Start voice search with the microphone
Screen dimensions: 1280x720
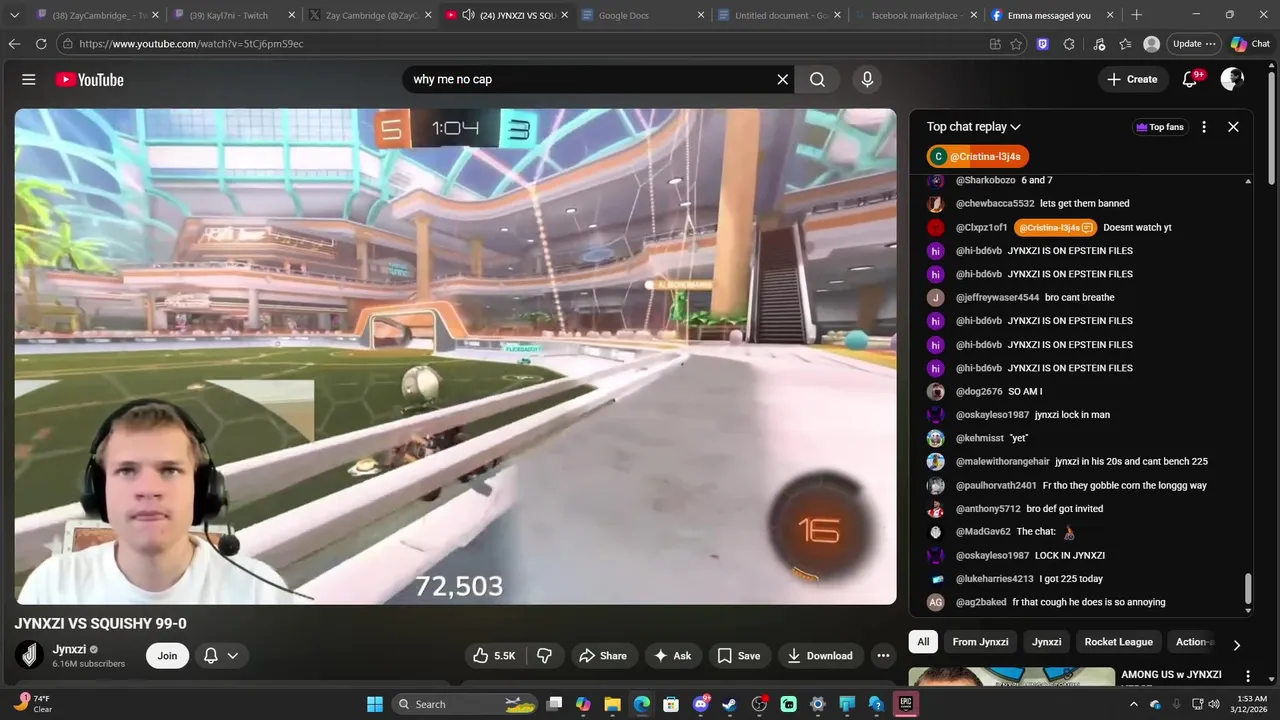[867, 79]
